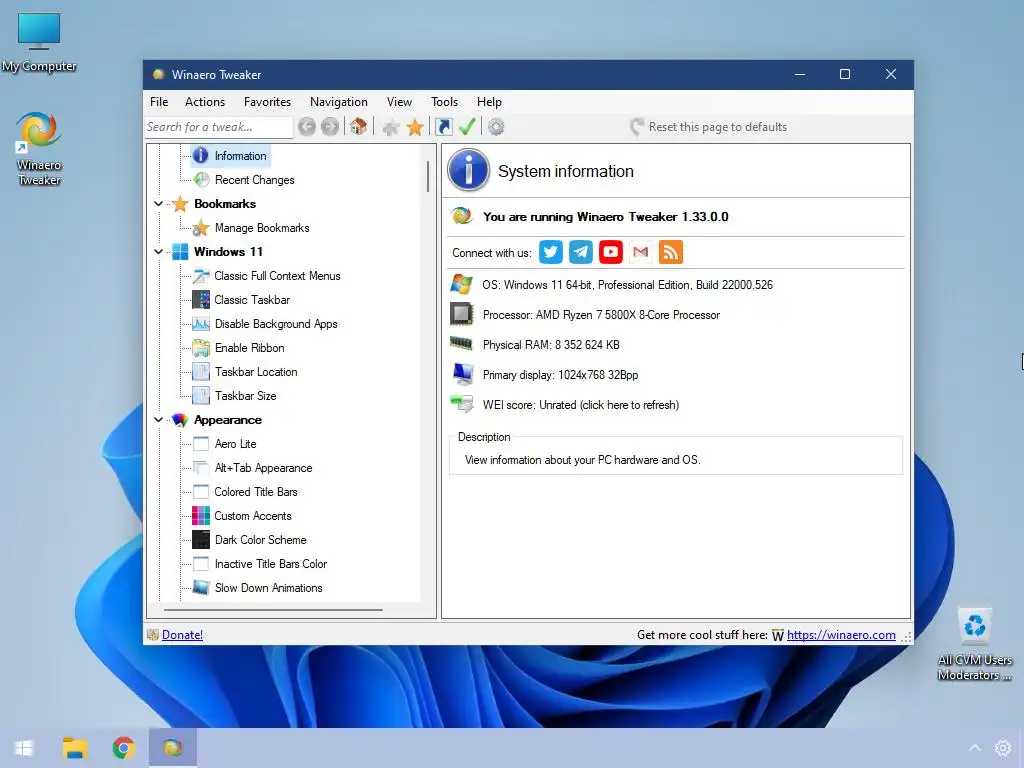
Task: Select Information in the tree
Action: (x=230, y=155)
